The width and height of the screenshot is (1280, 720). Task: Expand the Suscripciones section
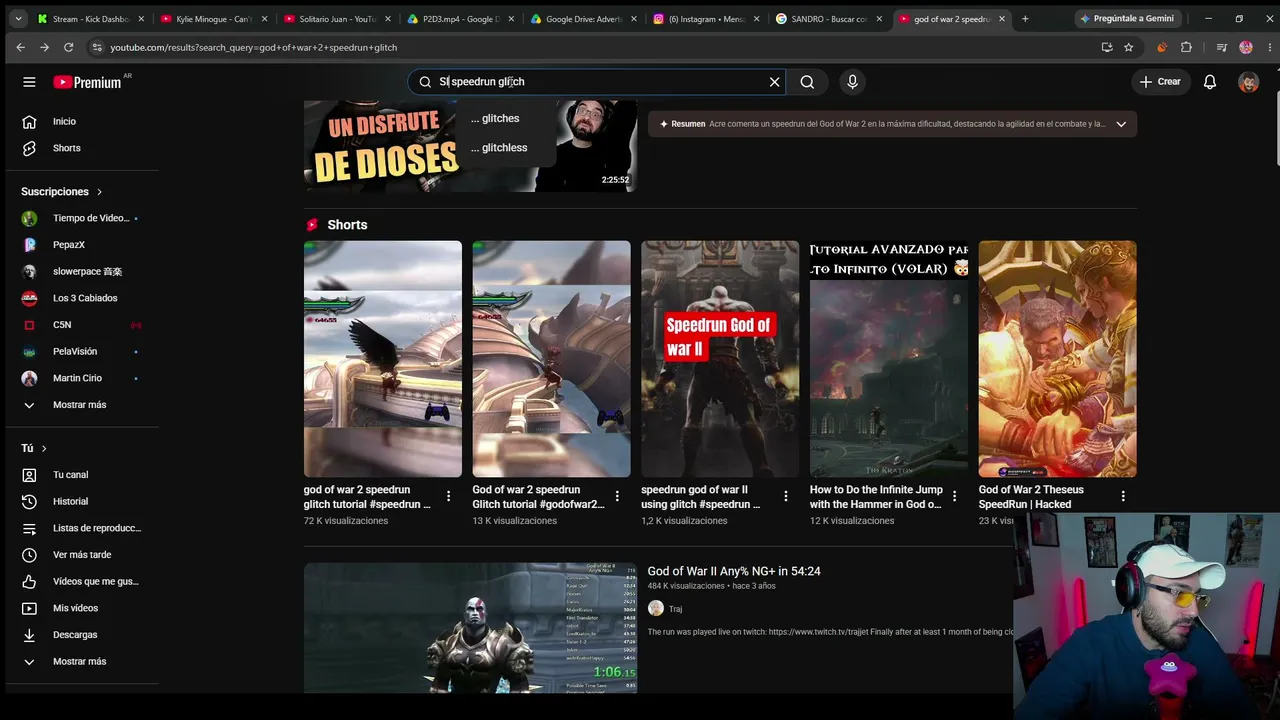62,191
